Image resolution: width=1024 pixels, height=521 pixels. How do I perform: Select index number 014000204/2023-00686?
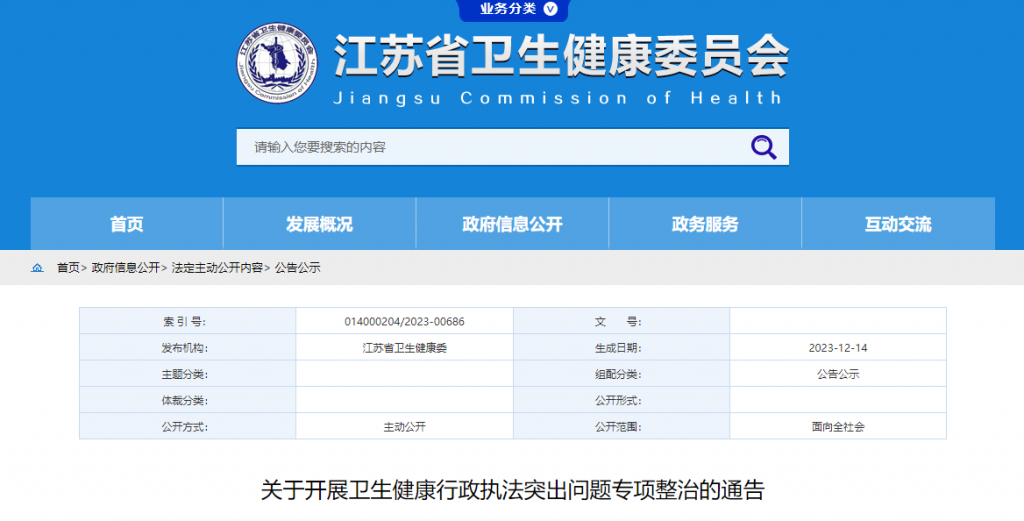tap(404, 322)
